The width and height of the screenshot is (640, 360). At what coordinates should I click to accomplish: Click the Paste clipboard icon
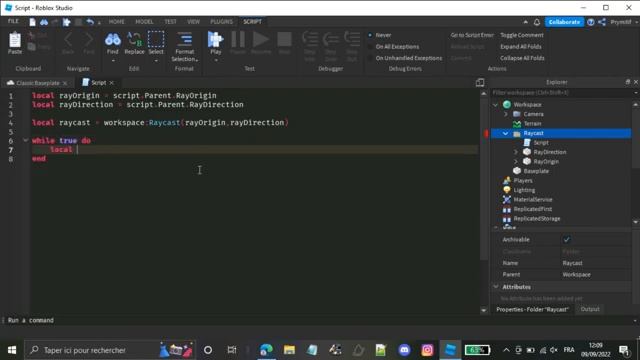point(15,40)
